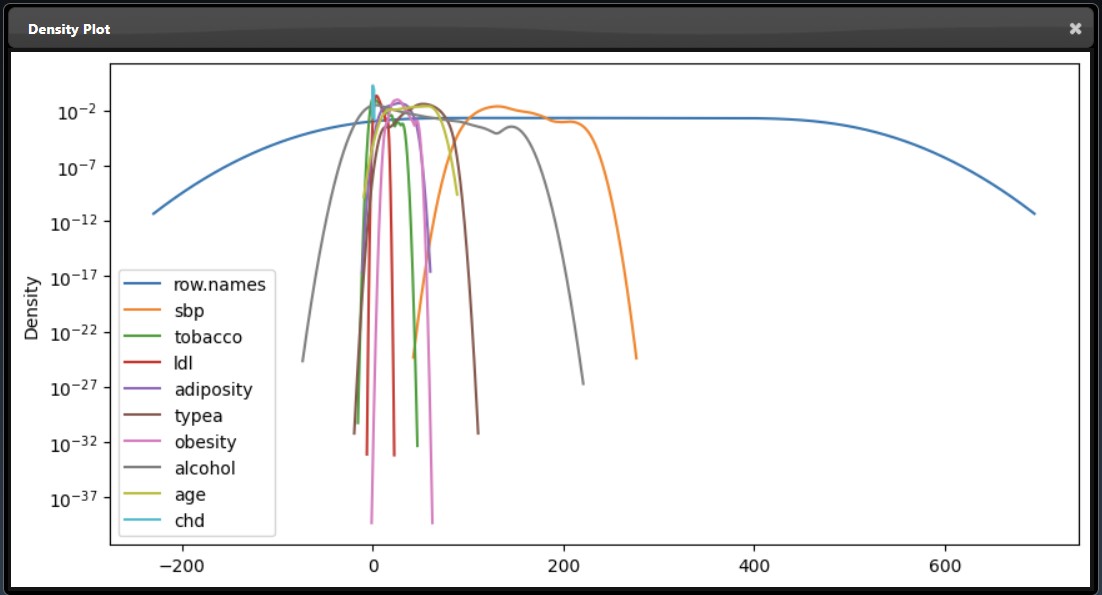The height and width of the screenshot is (595, 1102).
Task: Select the chd legend label
Action: (189, 520)
